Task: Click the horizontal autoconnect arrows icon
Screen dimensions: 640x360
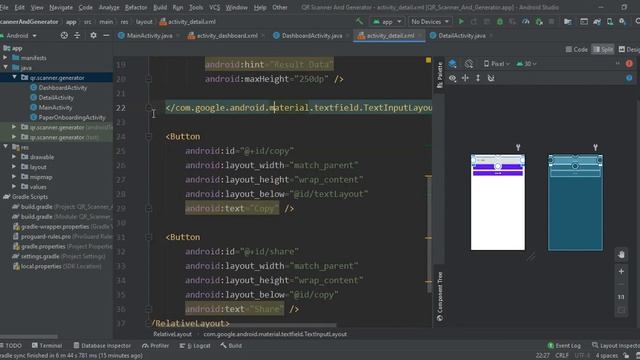Action: click(465, 78)
